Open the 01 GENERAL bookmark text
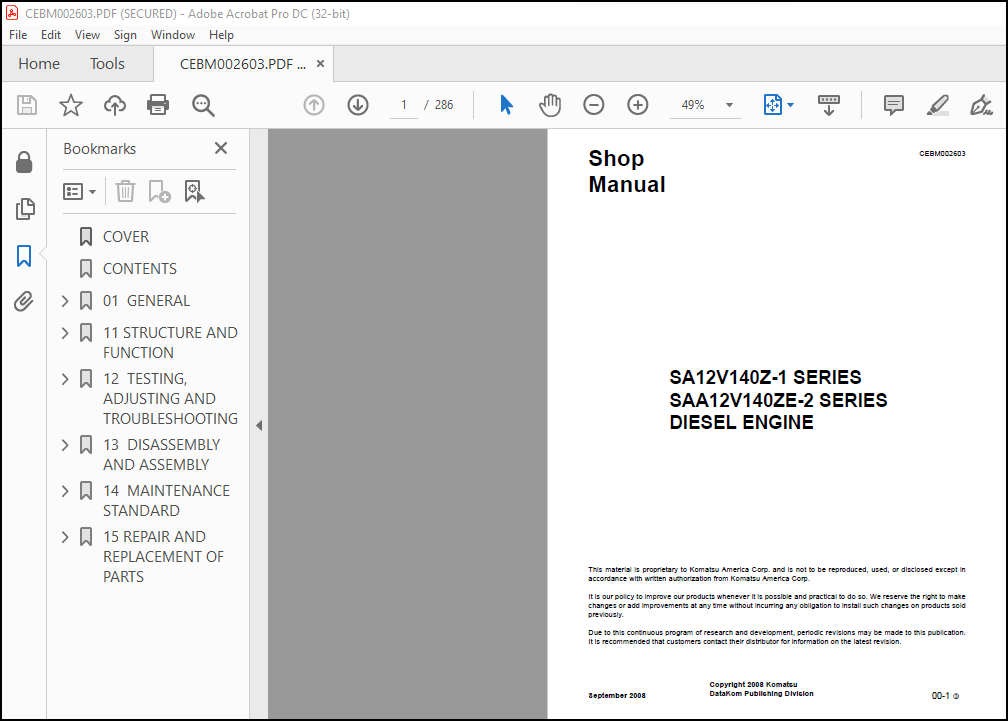 coord(147,301)
